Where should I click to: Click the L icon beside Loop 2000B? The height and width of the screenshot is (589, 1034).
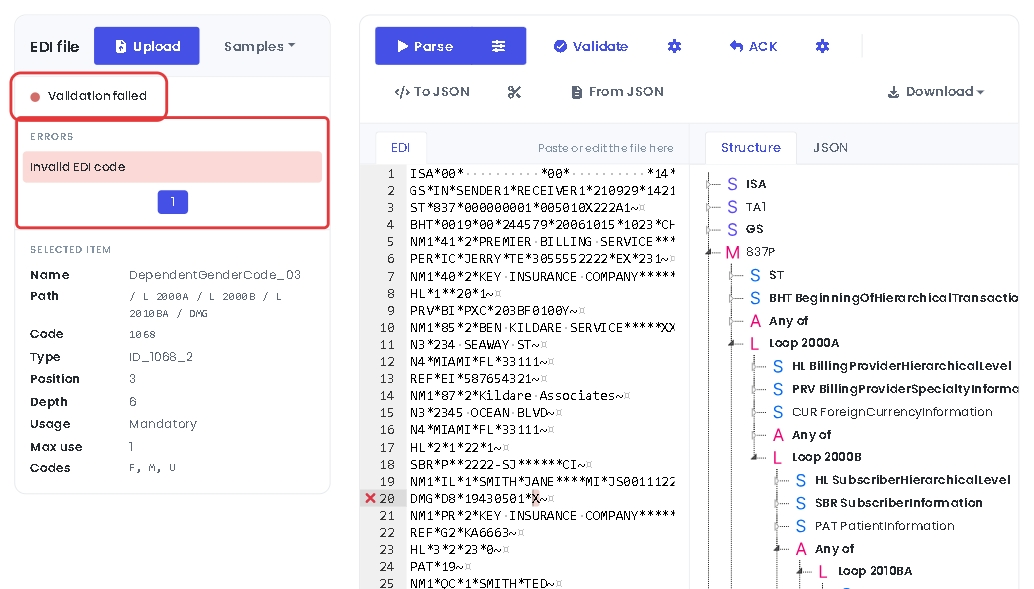[777, 457]
